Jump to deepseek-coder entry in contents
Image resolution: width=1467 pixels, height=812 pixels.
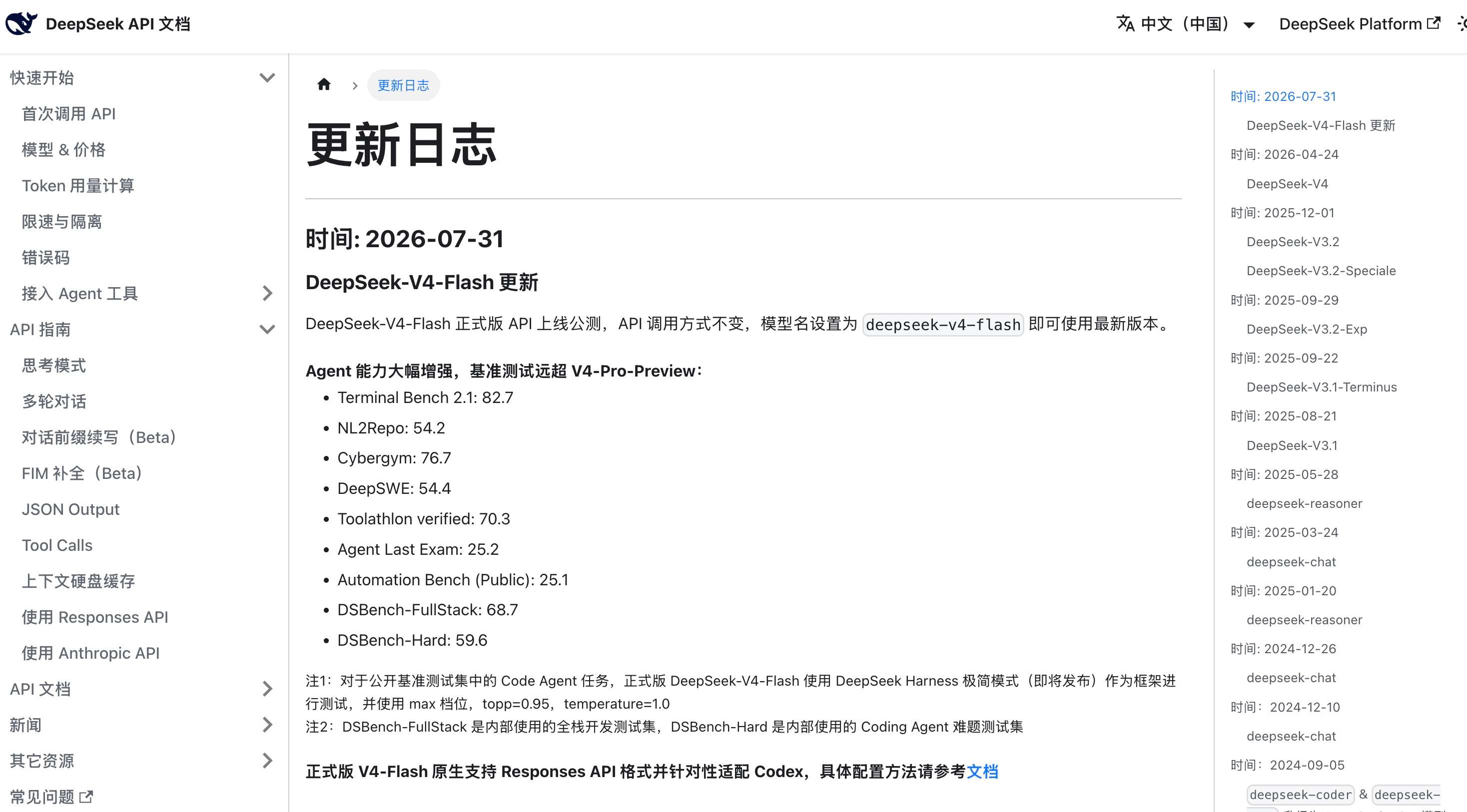click(1300, 795)
